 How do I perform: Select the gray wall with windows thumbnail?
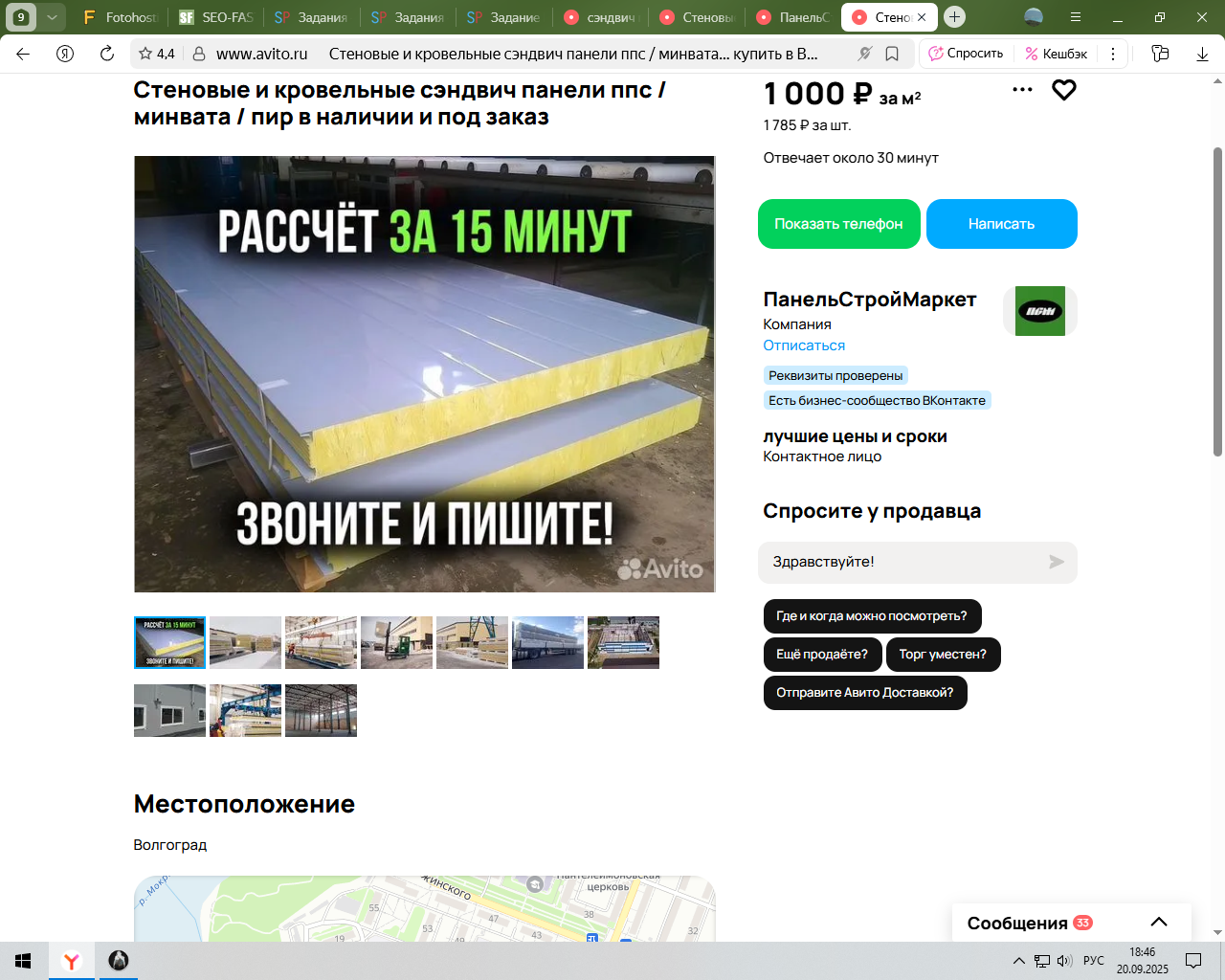click(169, 710)
